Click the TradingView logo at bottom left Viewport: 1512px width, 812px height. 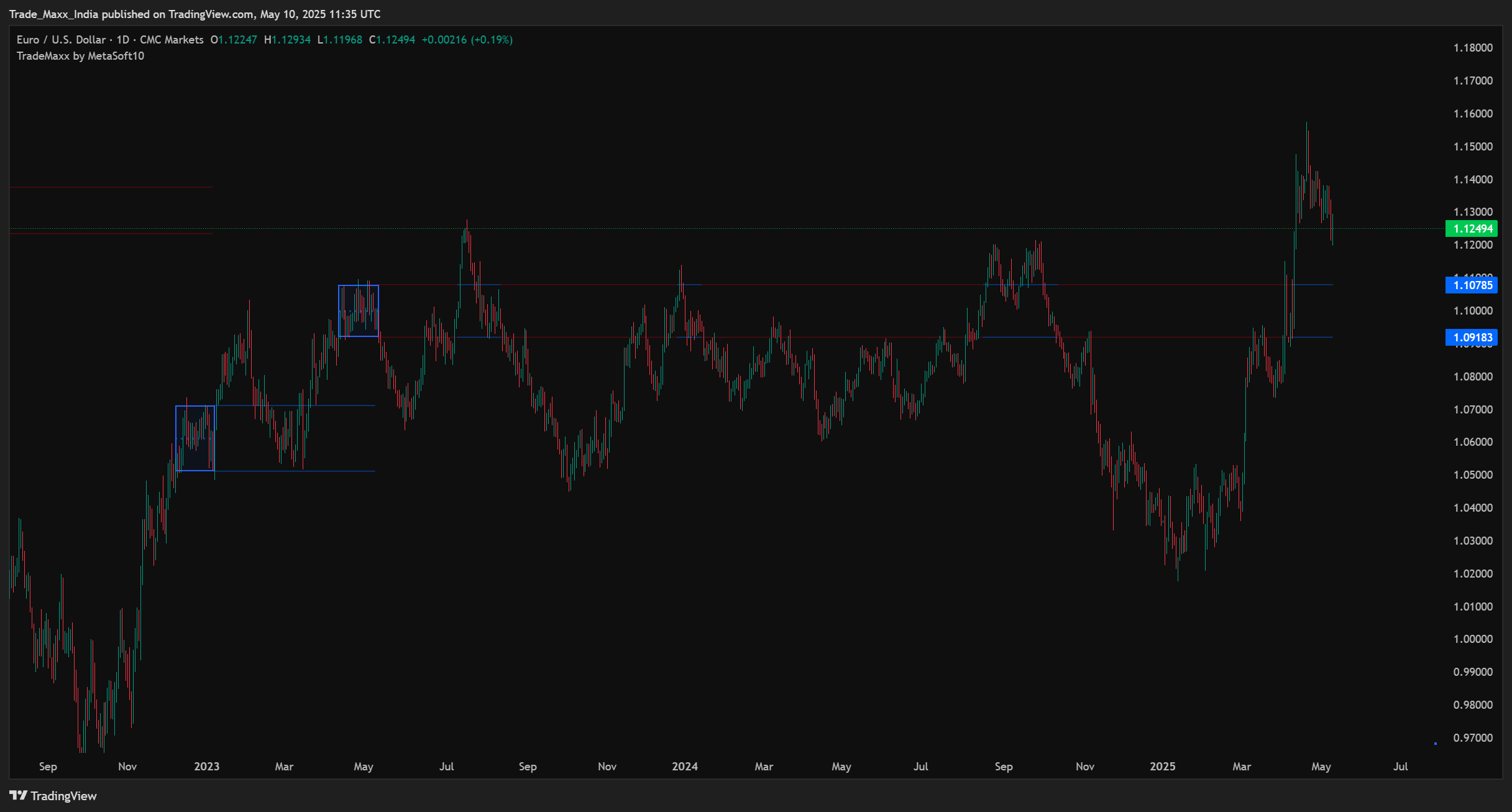(x=53, y=796)
